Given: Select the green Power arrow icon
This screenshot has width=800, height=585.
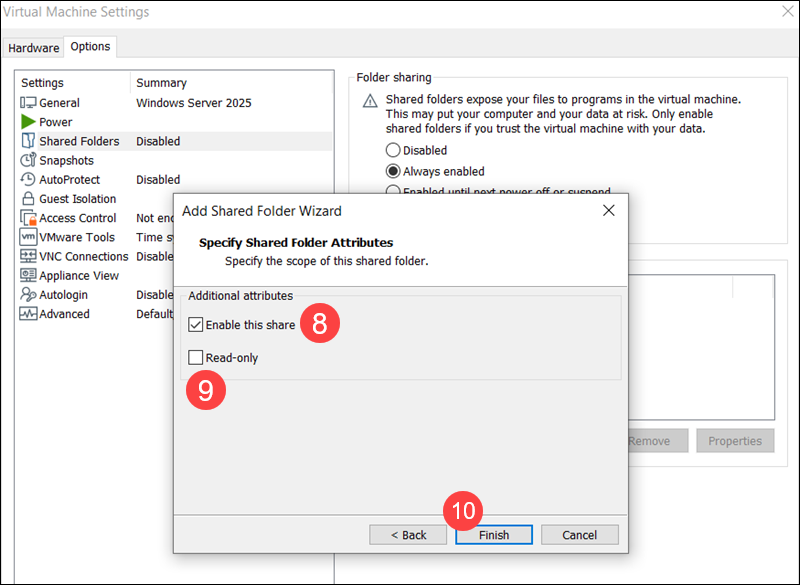Looking at the screenshot, I should pos(28,122).
